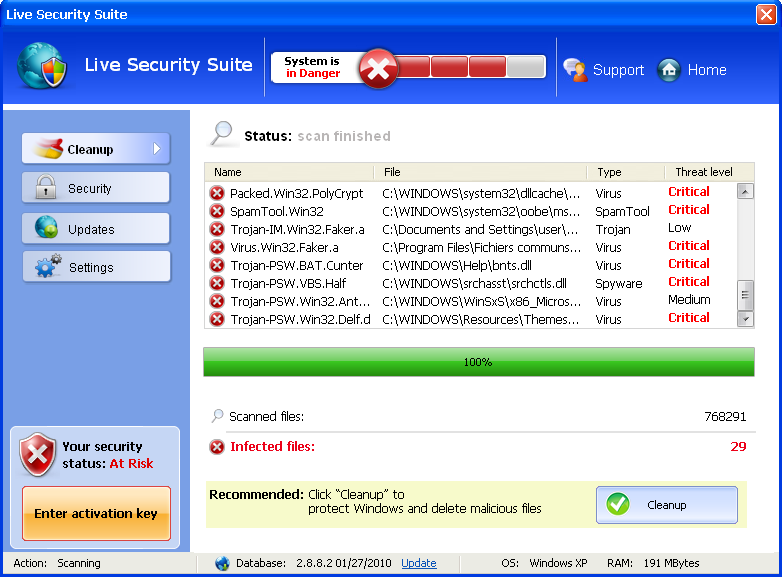The image size is (782, 577).
Task: Click the infected files count 29
Action: point(738,446)
